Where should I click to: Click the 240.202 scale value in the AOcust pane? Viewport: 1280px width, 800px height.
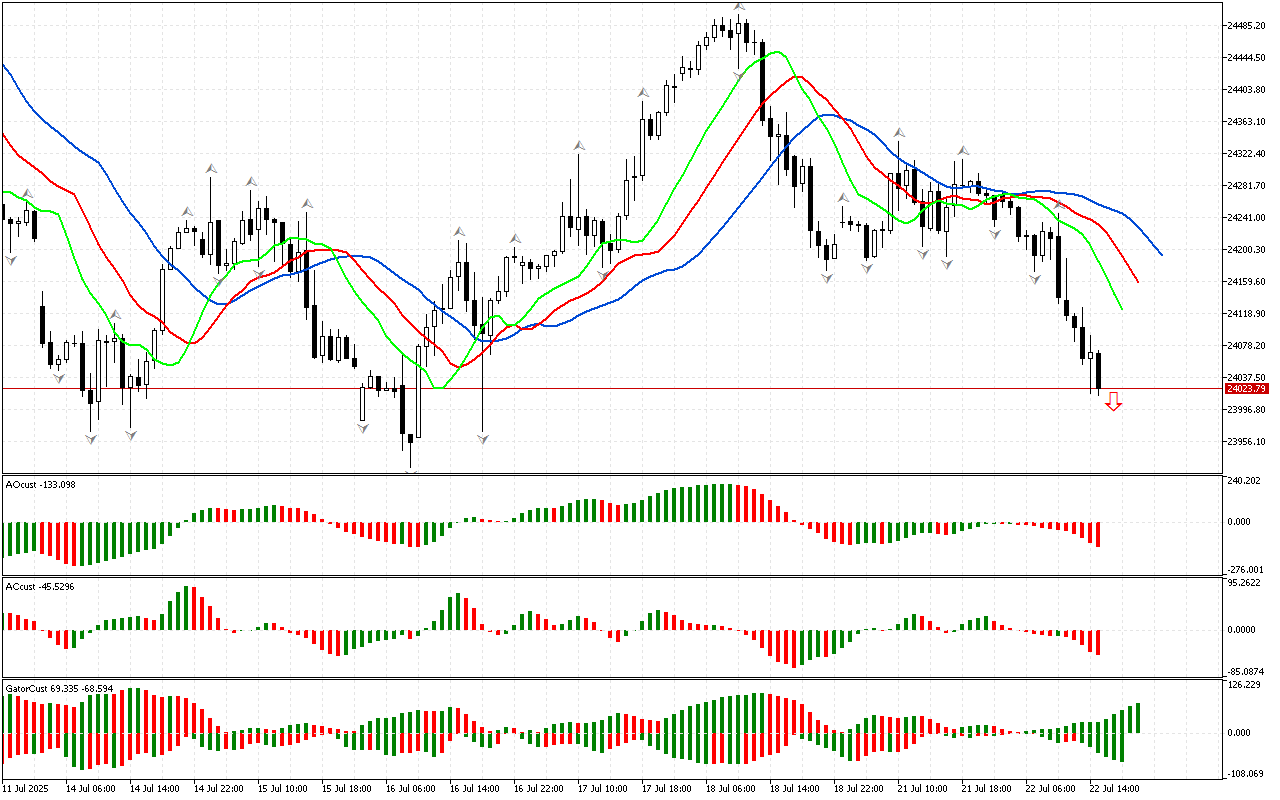click(x=1246, y=481)
